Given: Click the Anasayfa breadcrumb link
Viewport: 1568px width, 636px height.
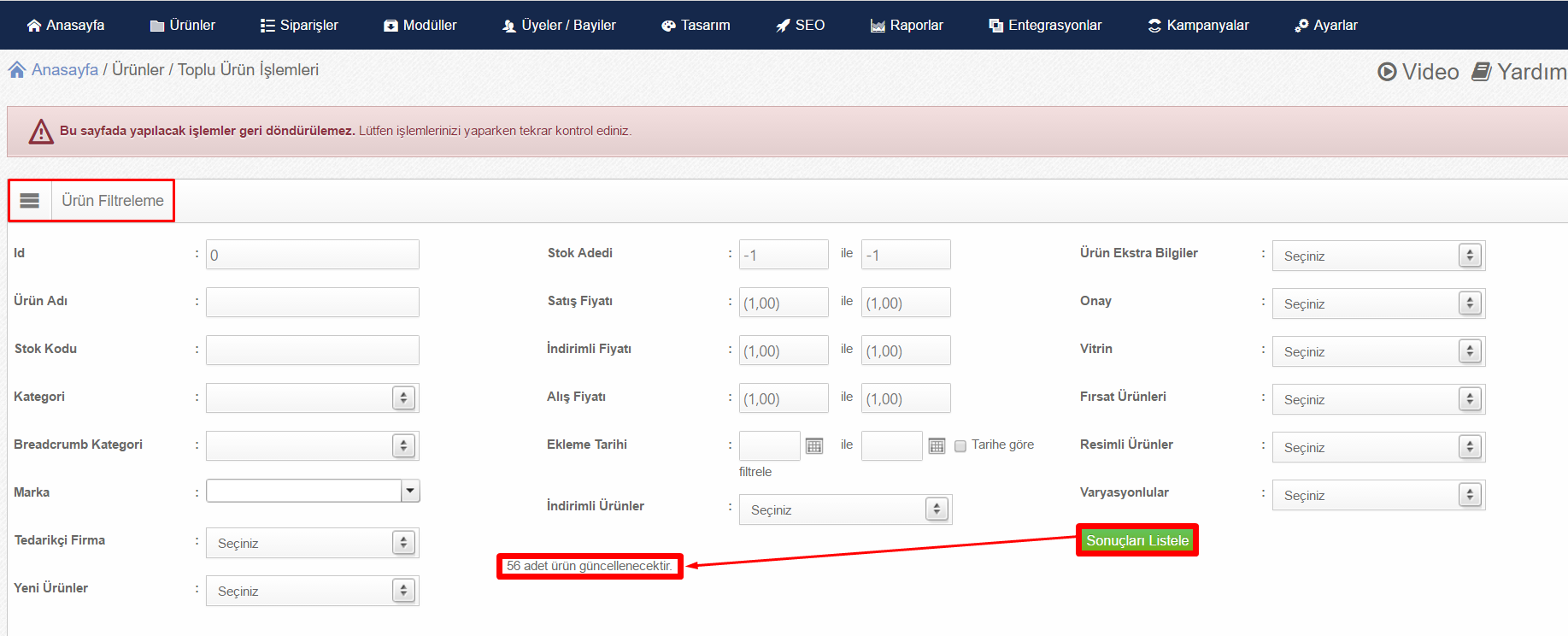Looking at the screenshot, I should tap(65, 69).
